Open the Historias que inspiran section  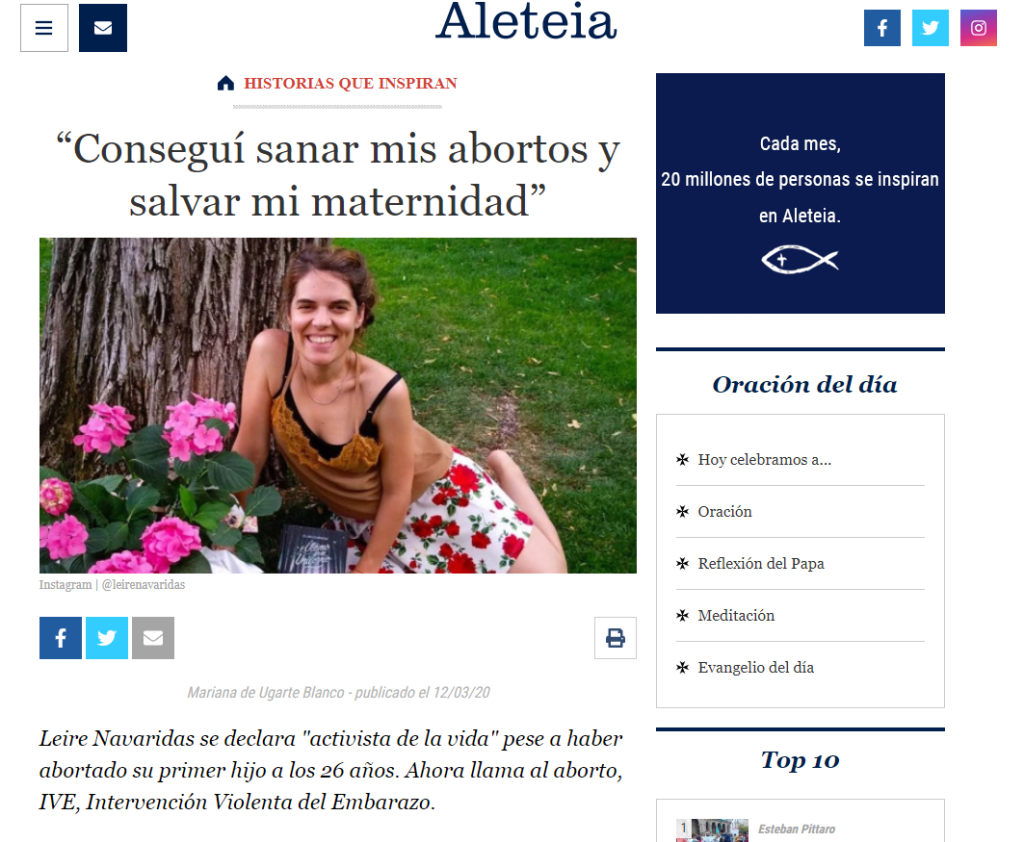point(350,84)
